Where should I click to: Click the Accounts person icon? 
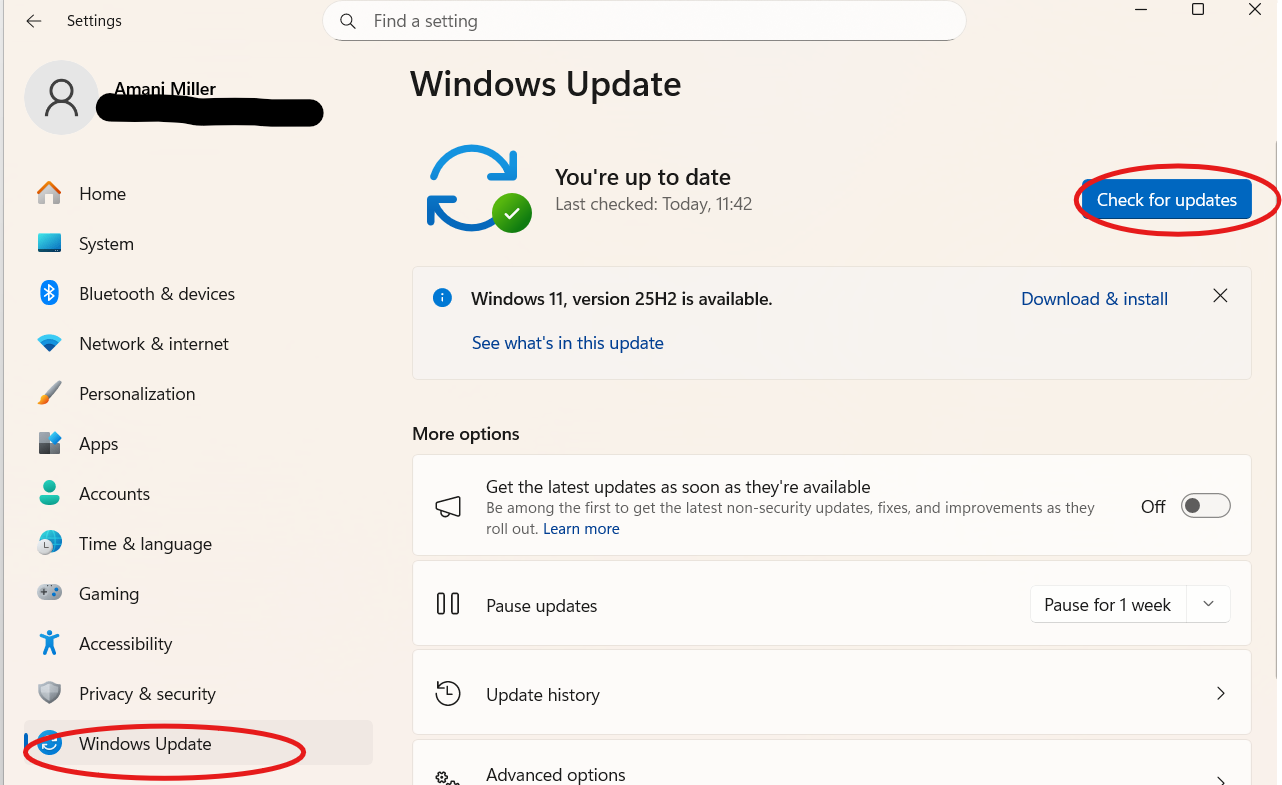(x=49, y=493)
